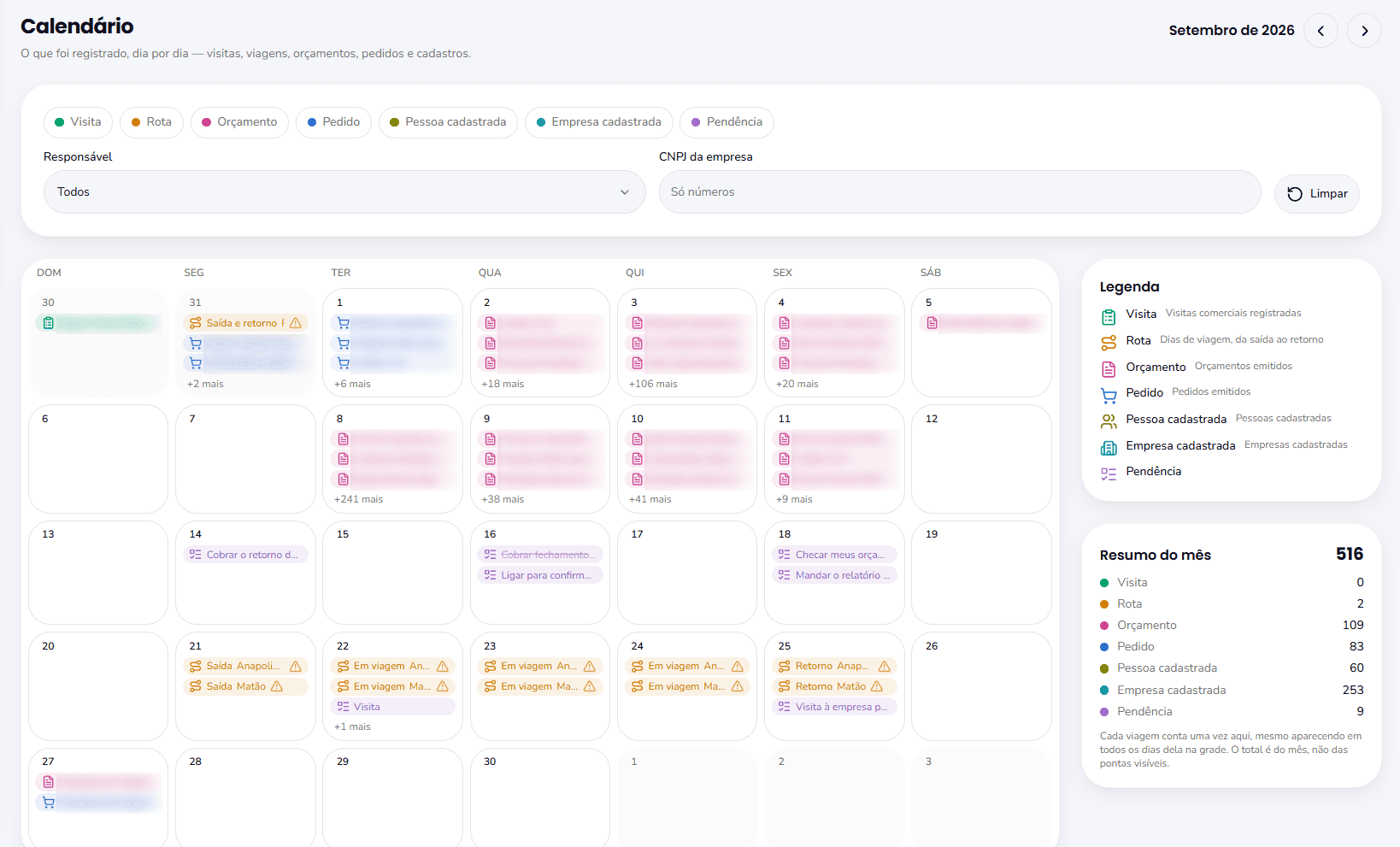Open 'Ligar para confirm...' task on day 16
Screen dimensions: 1400x847
(x=540, y=575)
